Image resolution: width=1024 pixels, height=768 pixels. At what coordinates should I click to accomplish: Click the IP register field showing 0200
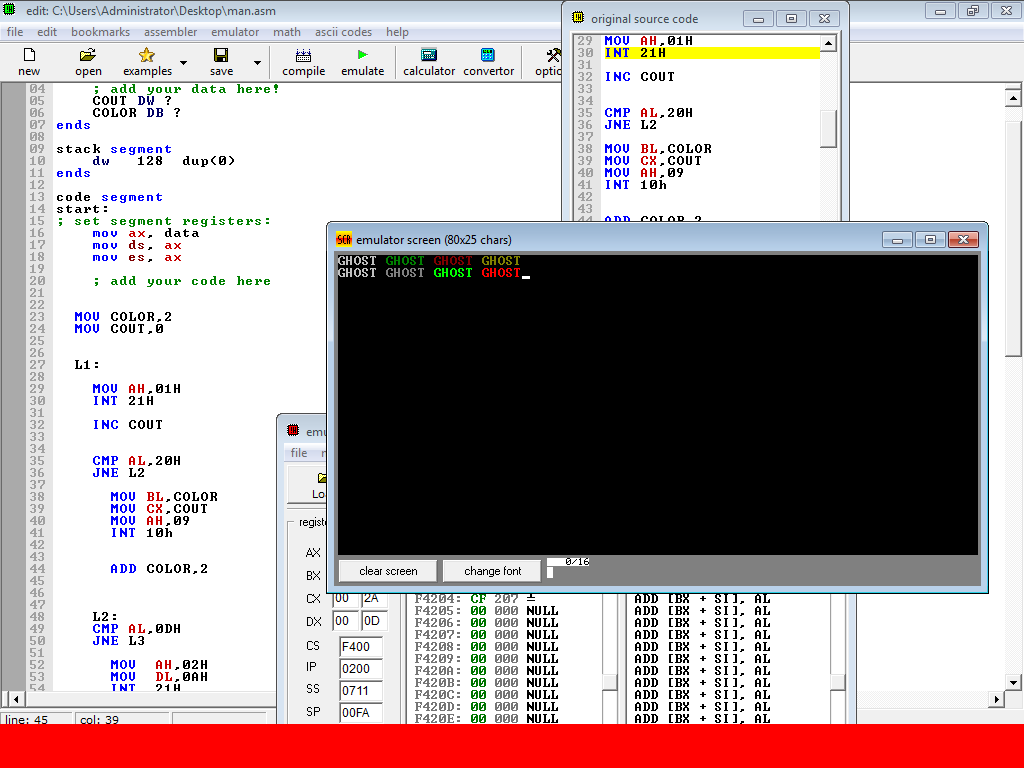[x=360, y=668]
